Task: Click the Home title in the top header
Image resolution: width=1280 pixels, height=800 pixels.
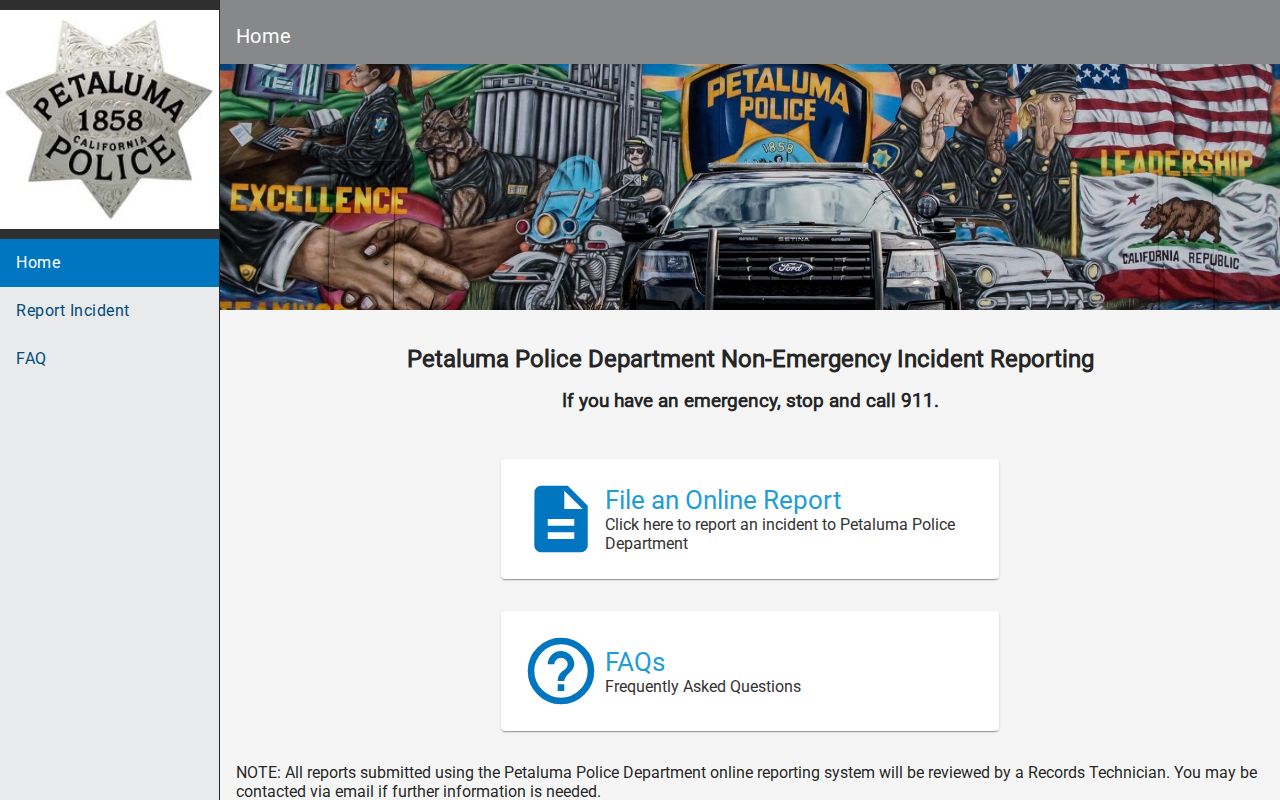Action: 263,36
